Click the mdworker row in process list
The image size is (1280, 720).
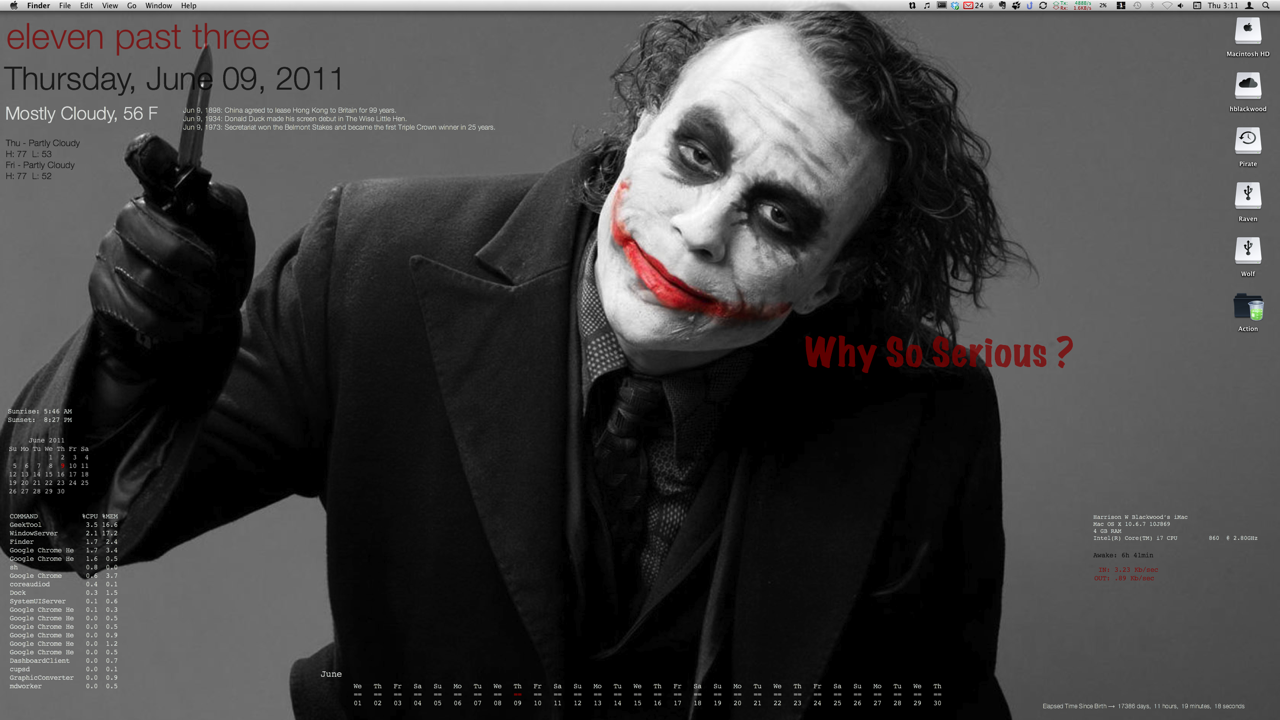pyautogui.click(x=63, y=686)
